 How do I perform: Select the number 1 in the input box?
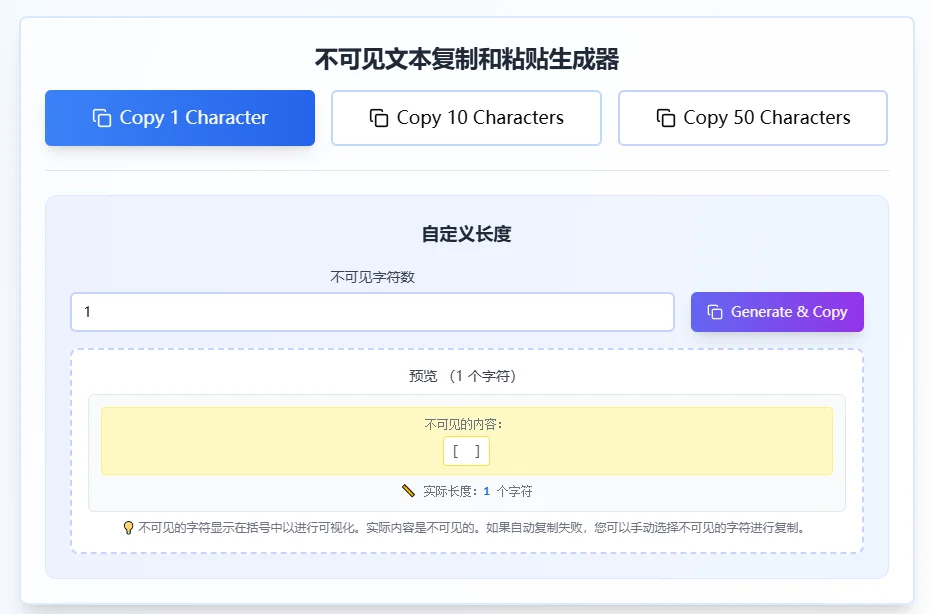(x=86, y=311)
